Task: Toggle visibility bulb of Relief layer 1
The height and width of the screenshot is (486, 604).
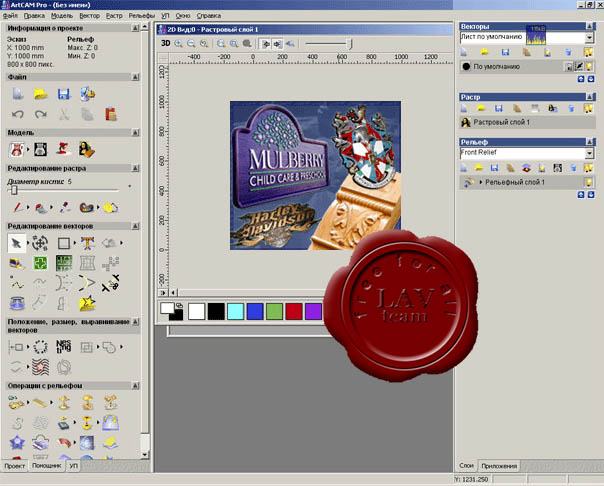Action: pyautogui.click(x=589, y=182)
